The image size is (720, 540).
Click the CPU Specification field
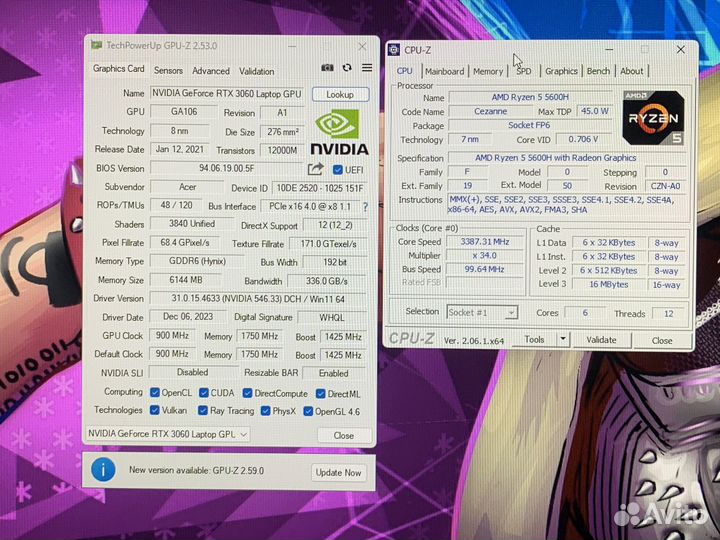tap(567, 158)
